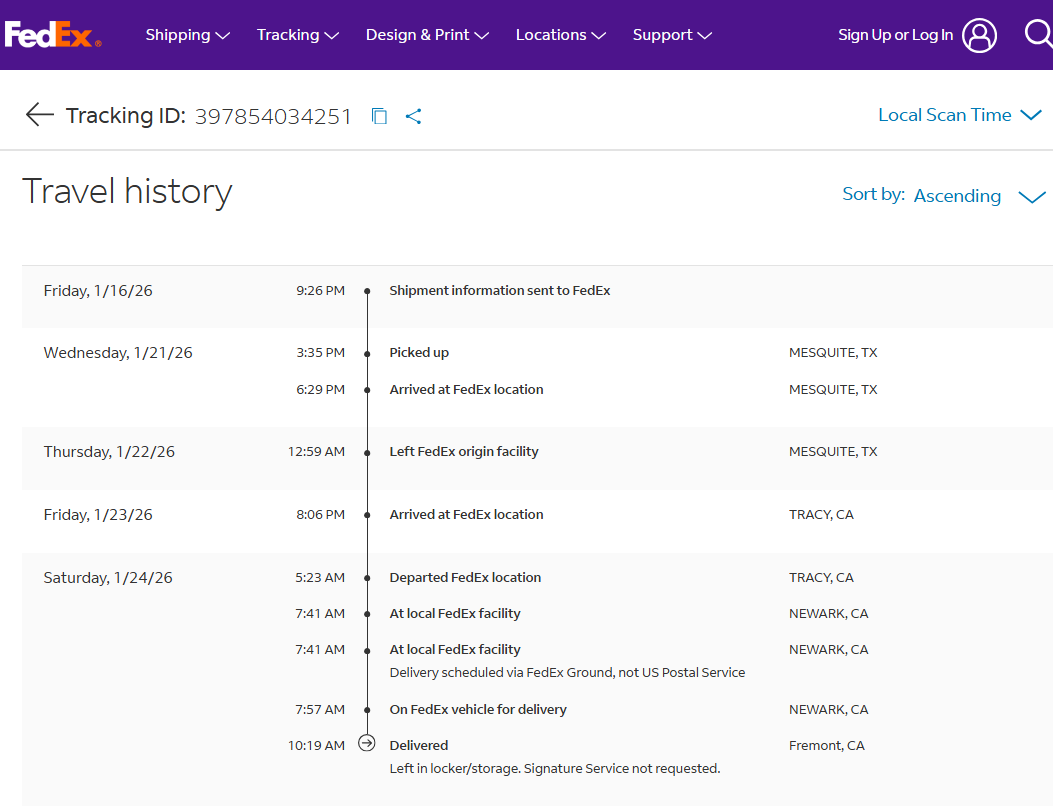This screenshot has width=1053, height=806.
Task: Click the date Saturday, 1/24/26
Action: tap(108, 578)
